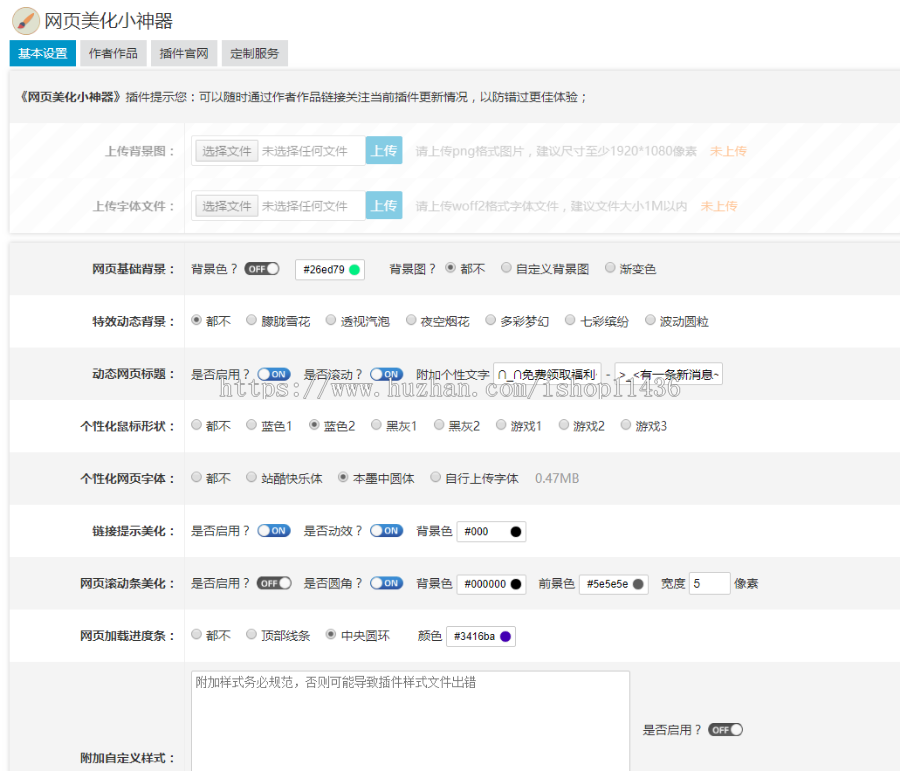Toggle the 是否圆角 switch for scrollbar
Screen dimensions: 900x771
[386, 583]
